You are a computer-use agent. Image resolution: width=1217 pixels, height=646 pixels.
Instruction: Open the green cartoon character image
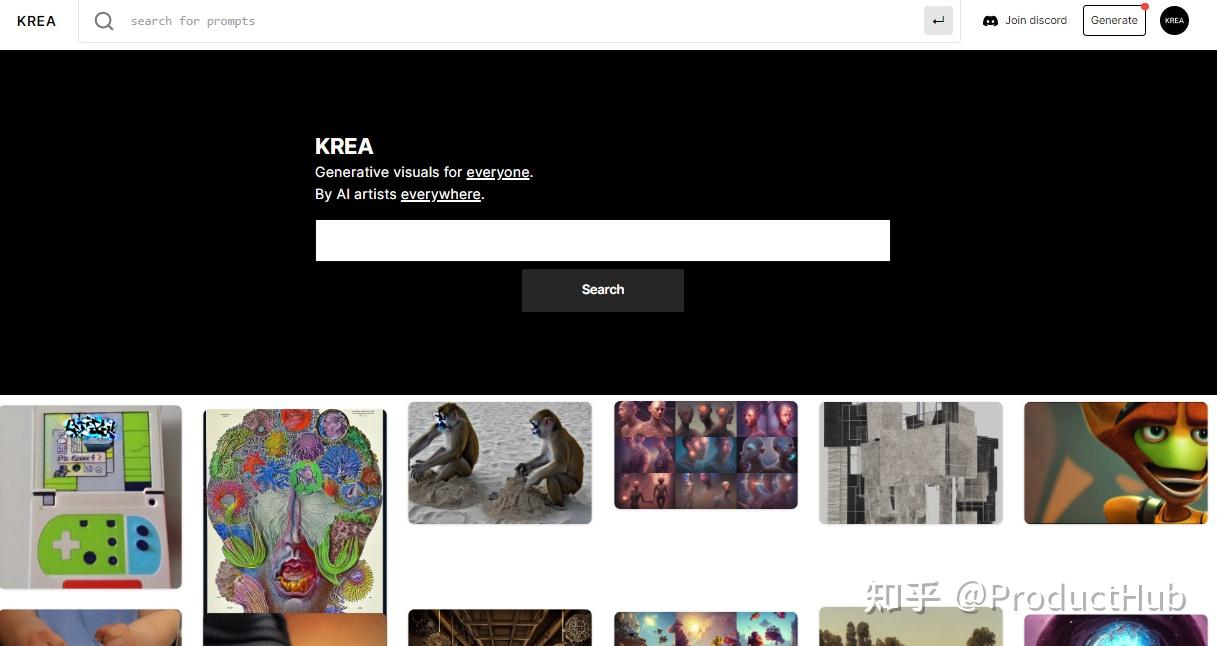(x=1116, y=463)
